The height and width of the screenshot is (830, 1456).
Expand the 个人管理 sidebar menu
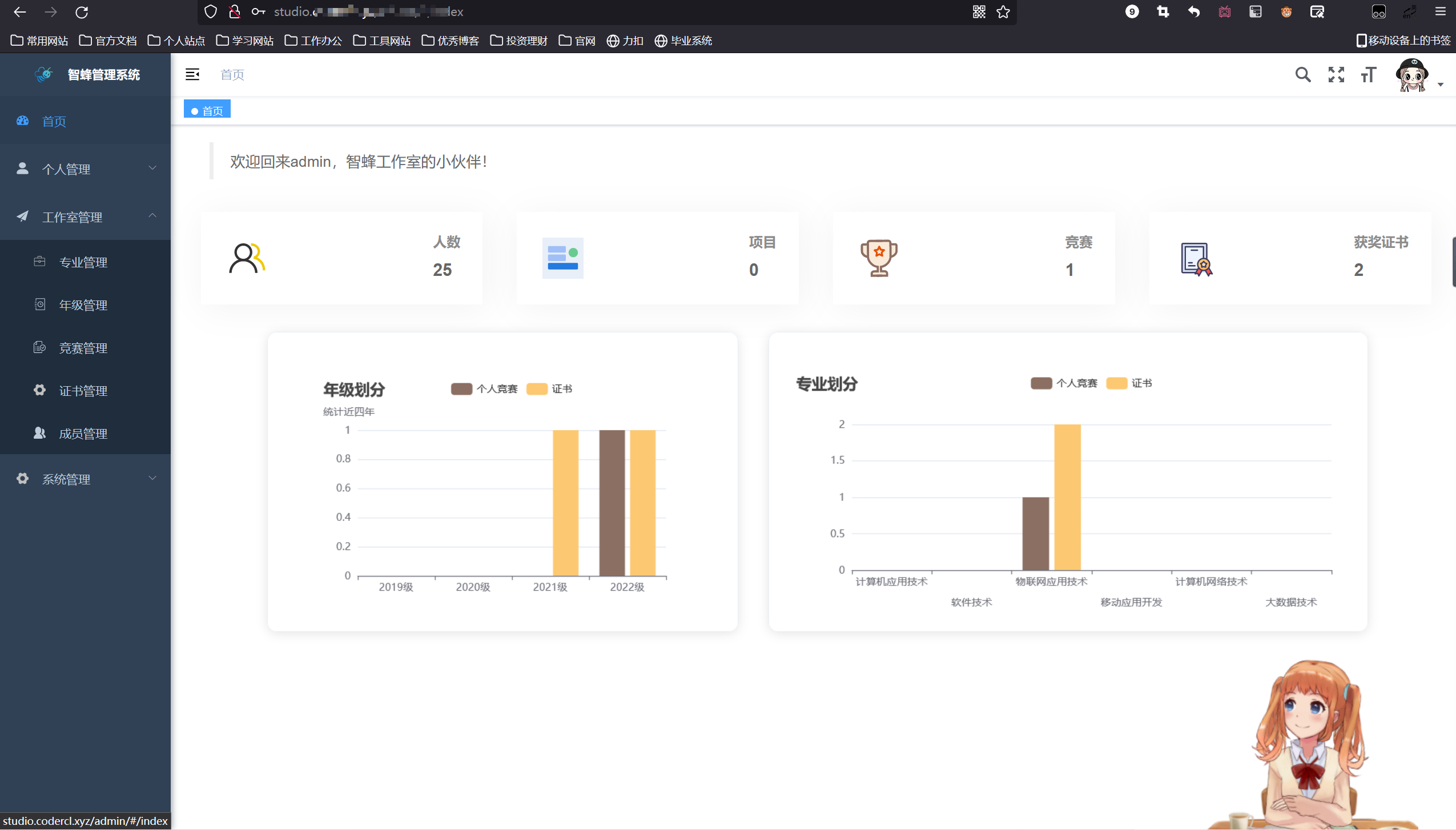[86, 169]
